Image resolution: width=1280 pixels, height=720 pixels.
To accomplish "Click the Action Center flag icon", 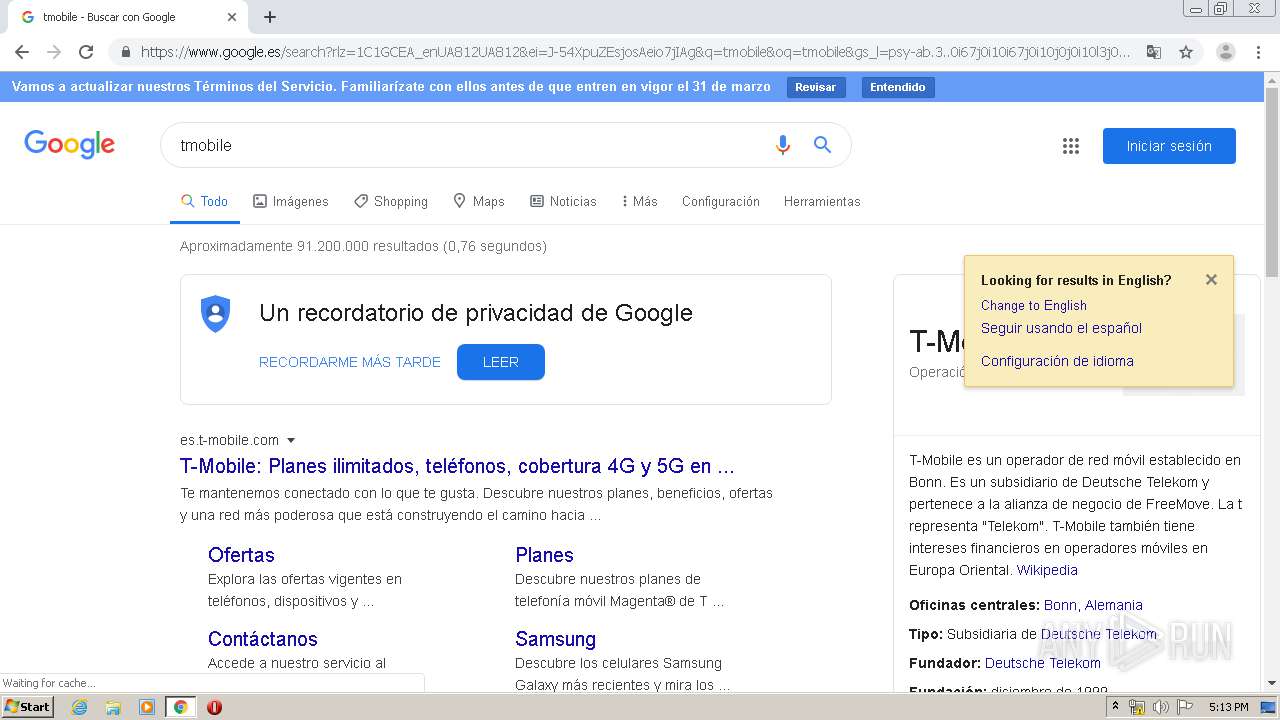I will (1183, 707).
